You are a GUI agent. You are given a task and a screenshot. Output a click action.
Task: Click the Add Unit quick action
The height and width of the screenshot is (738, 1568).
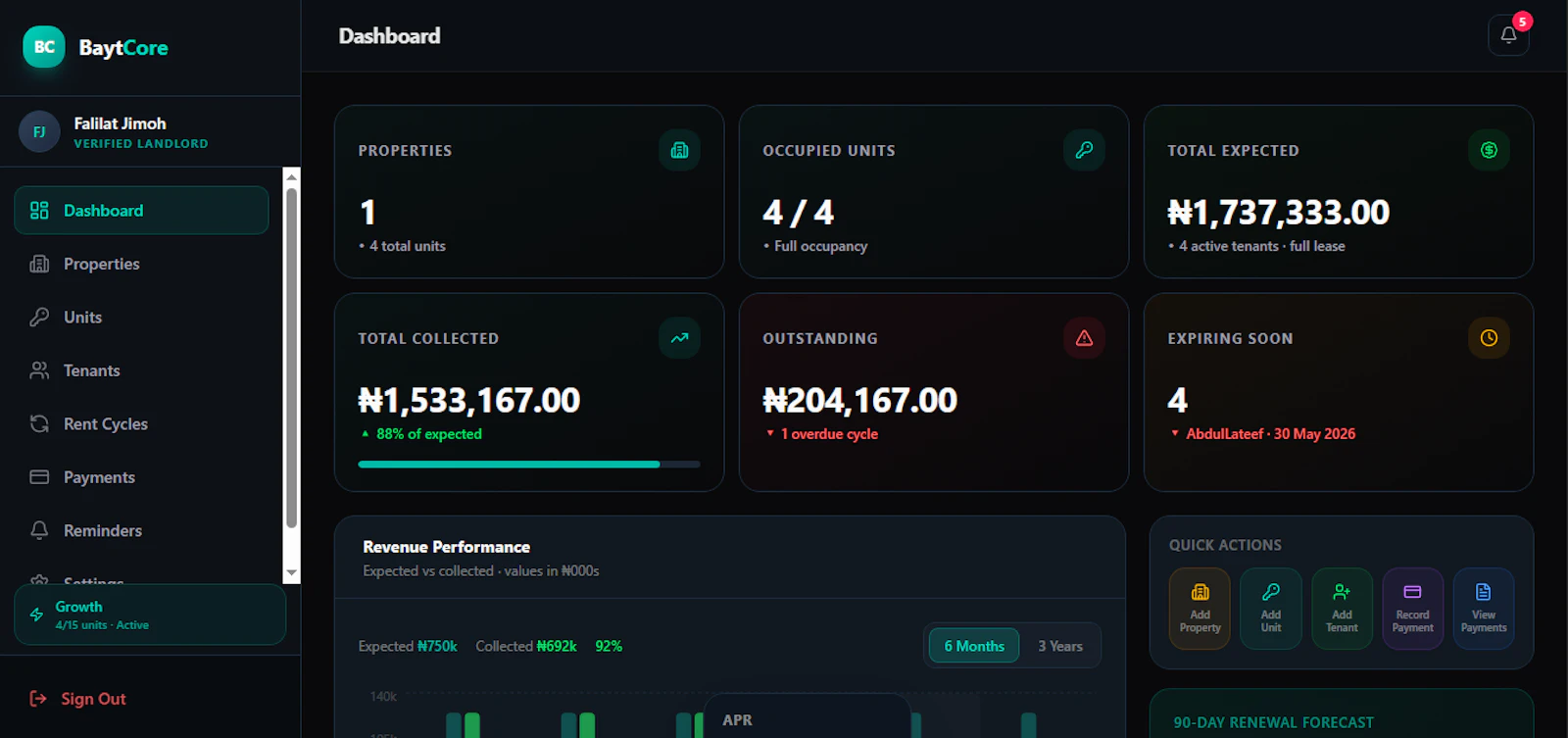pyautogui.click(x=1271, y=609)
